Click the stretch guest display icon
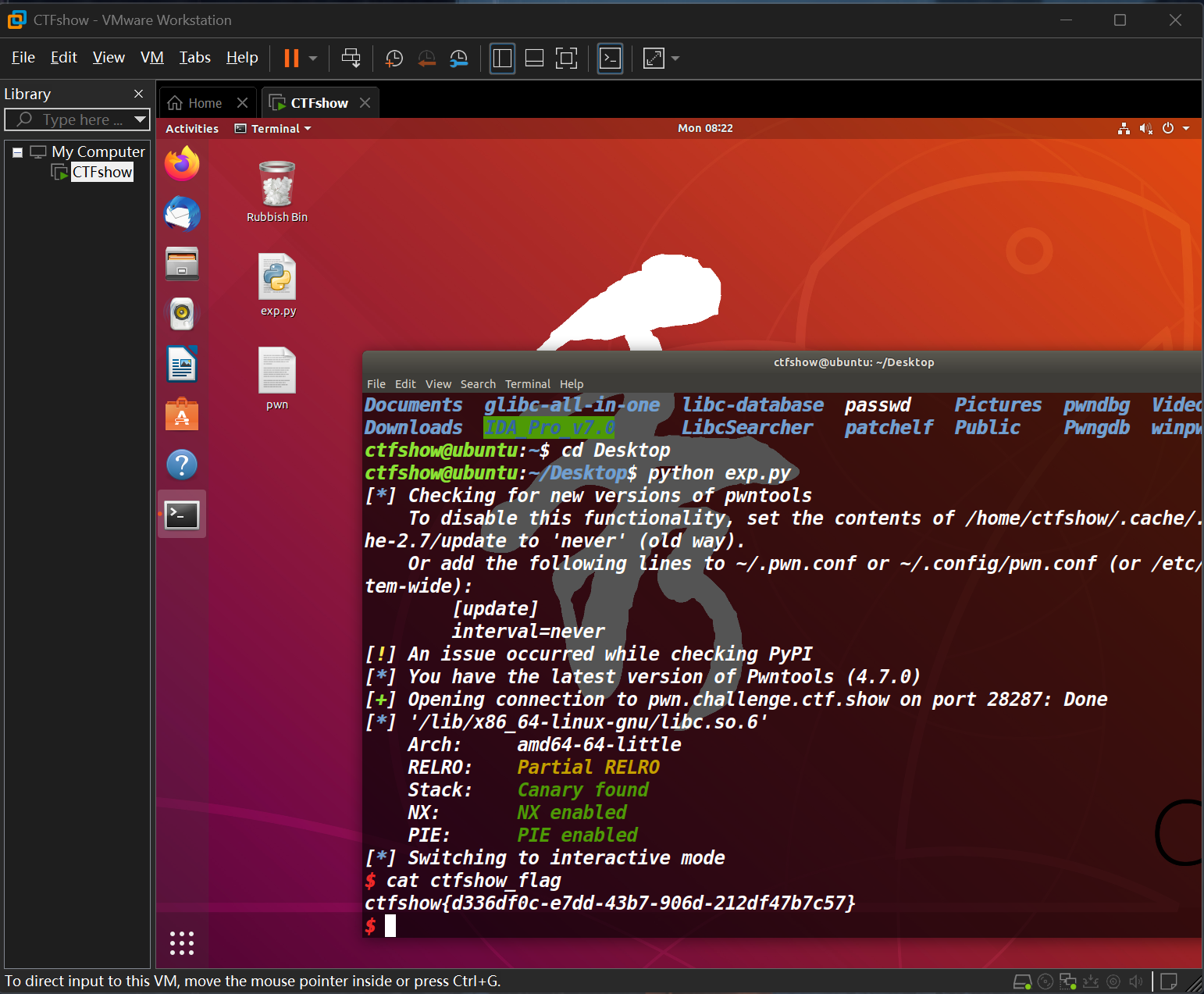1204x994 pixels. coord(654,59)
